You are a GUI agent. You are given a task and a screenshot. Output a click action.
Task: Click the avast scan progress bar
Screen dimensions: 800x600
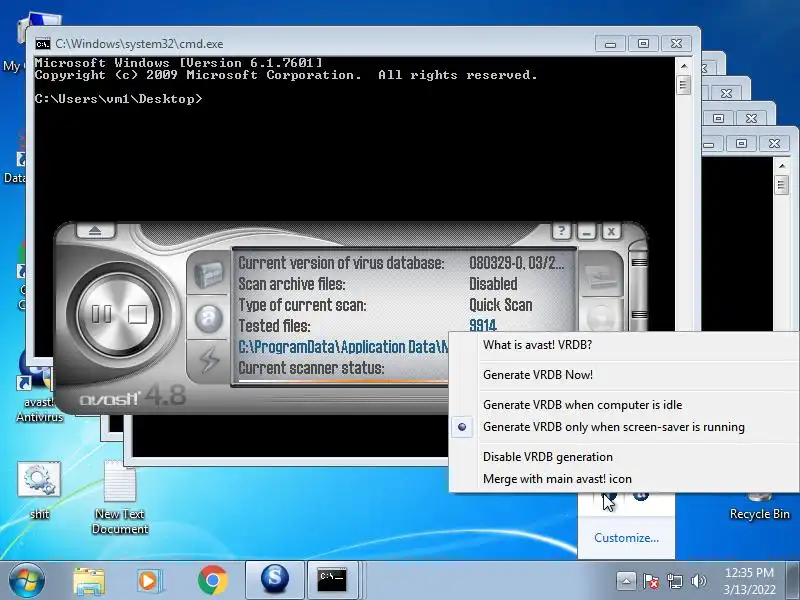(342, 381)
